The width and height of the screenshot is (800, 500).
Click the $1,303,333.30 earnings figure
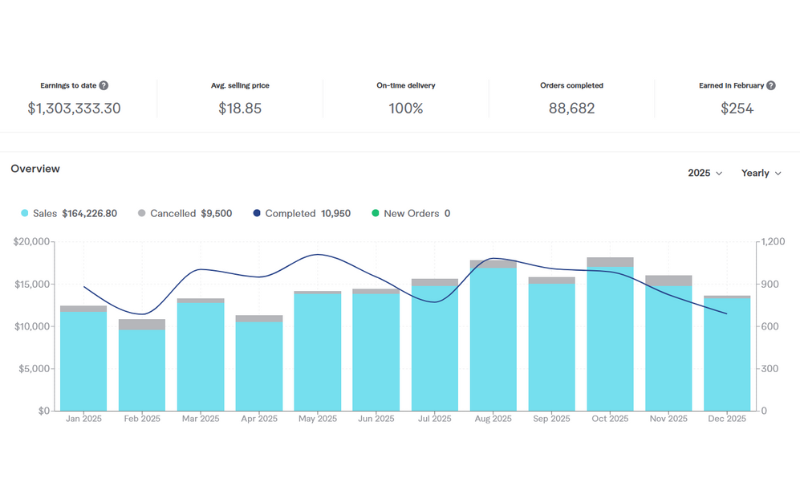[x=74, y=108]
